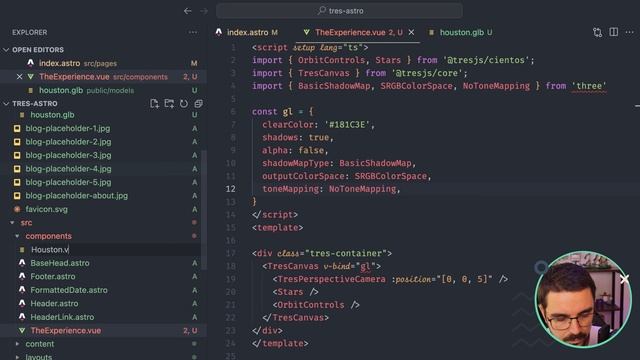
Task: Open FormattedDate.astro file
Action: coord(101,290)
